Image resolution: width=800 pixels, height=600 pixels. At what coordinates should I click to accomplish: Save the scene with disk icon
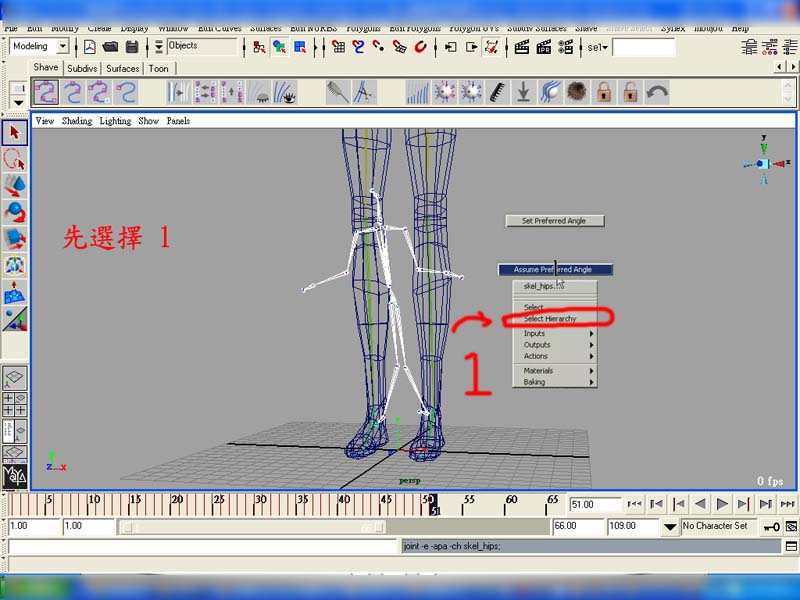(x=132, y=47)
